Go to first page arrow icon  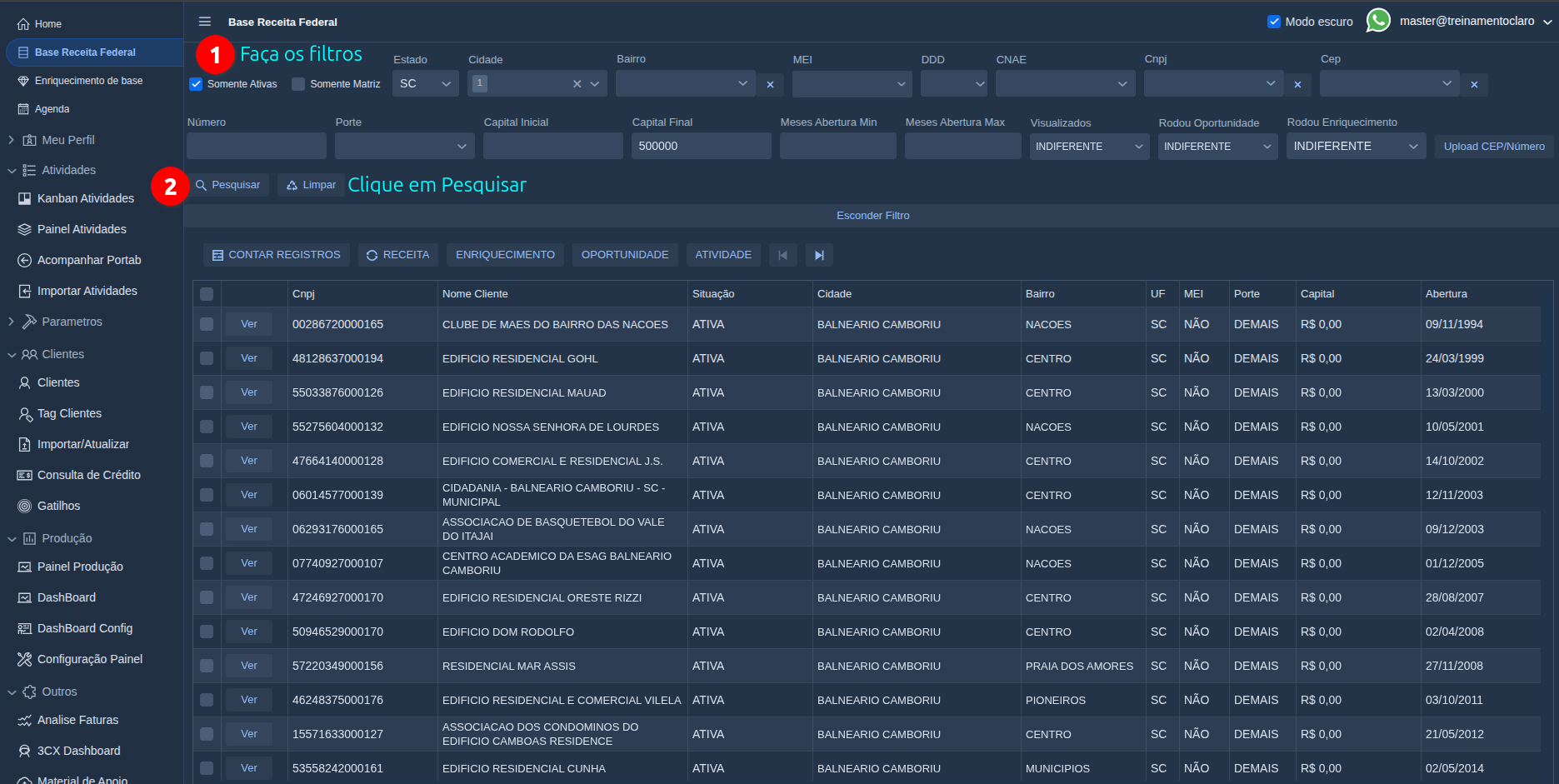(x=782, y=255)
